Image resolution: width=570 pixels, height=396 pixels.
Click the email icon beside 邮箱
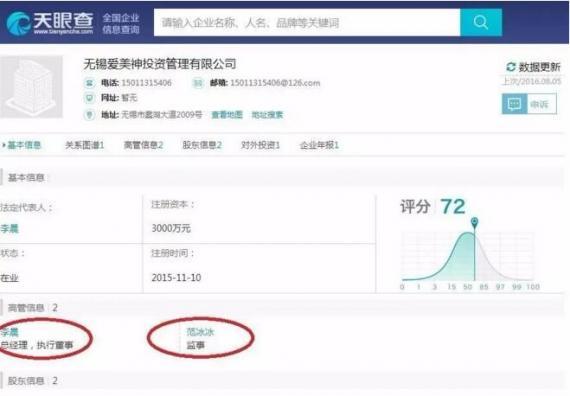pyautogui.click(x=198, y=83)
